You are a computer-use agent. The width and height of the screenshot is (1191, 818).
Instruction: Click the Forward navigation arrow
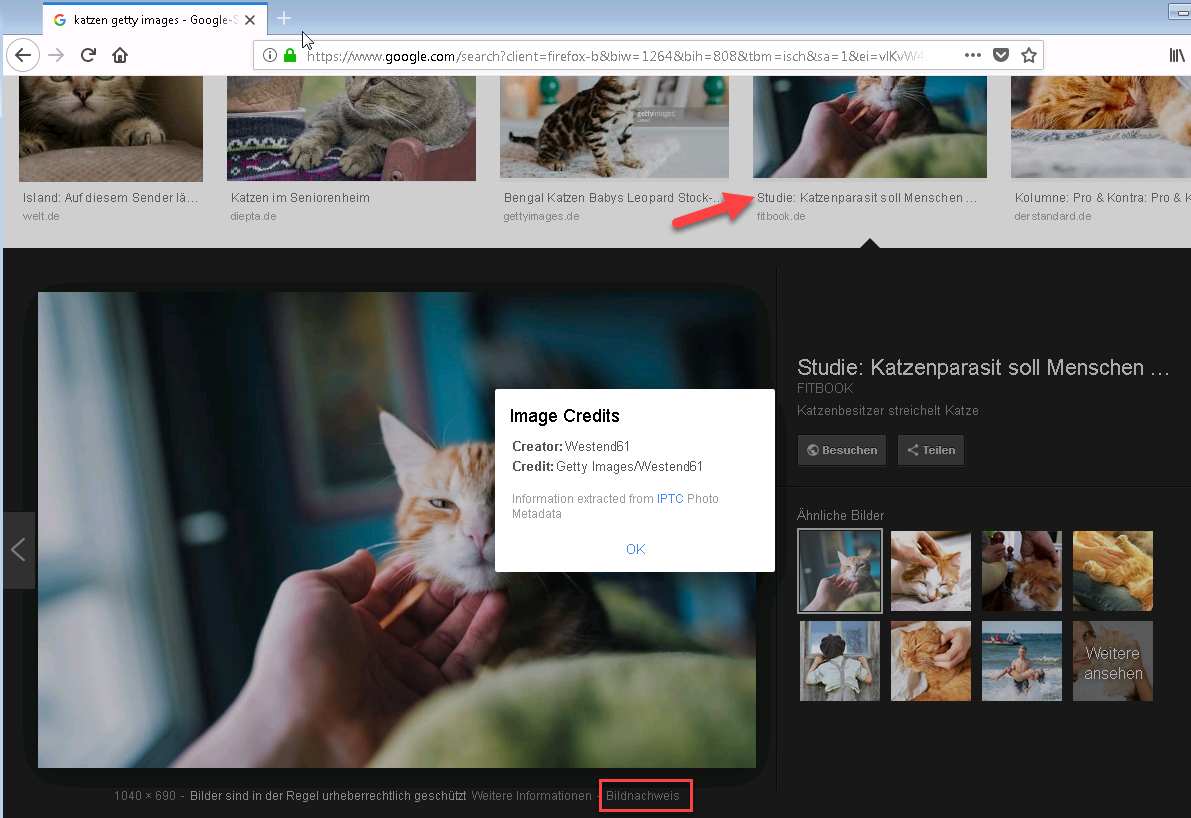click(56, 55)
